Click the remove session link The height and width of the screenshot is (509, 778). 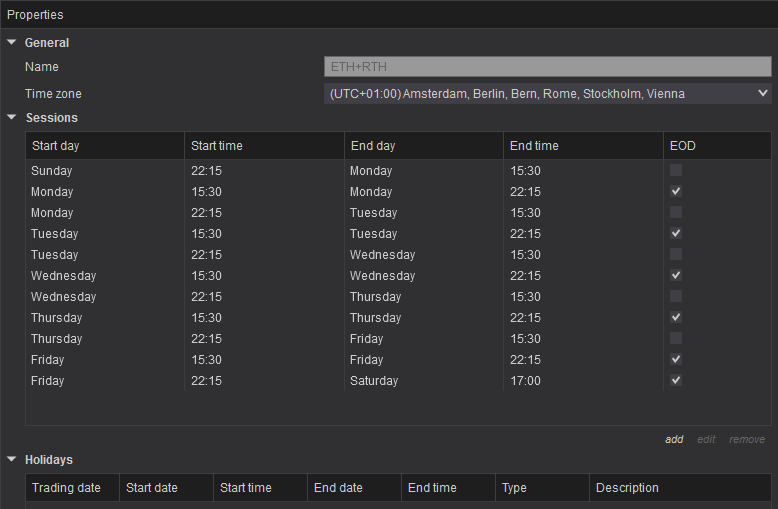point(747,439)
